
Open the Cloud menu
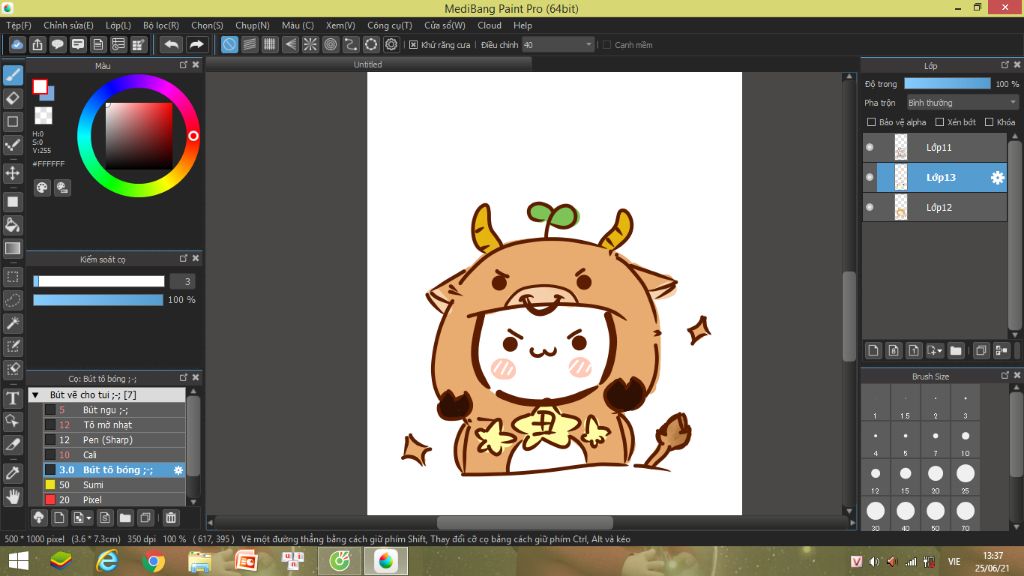click(489, 25)
